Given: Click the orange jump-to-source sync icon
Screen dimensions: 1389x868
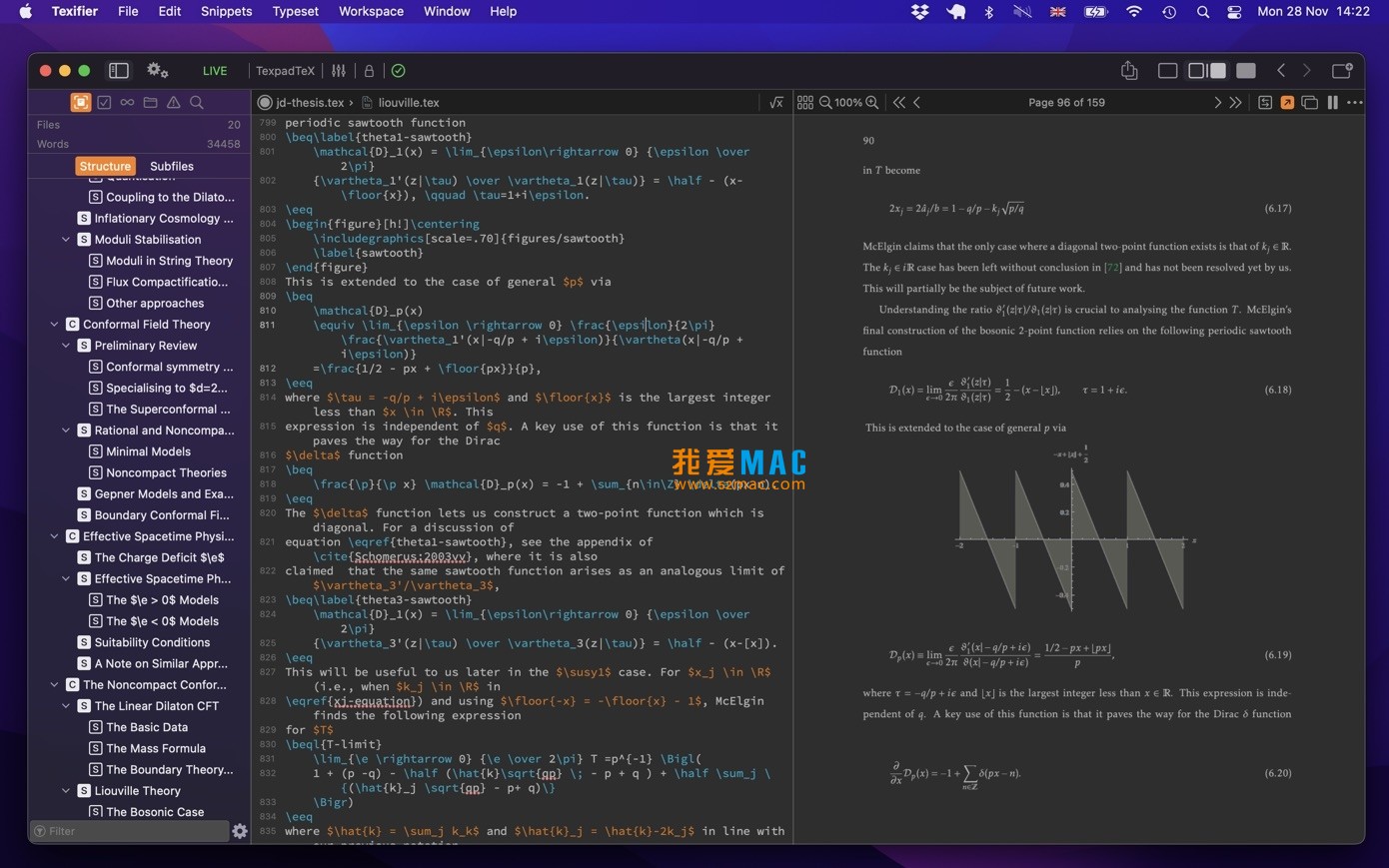Looking at the screenshot, I should click(1288, 103).
